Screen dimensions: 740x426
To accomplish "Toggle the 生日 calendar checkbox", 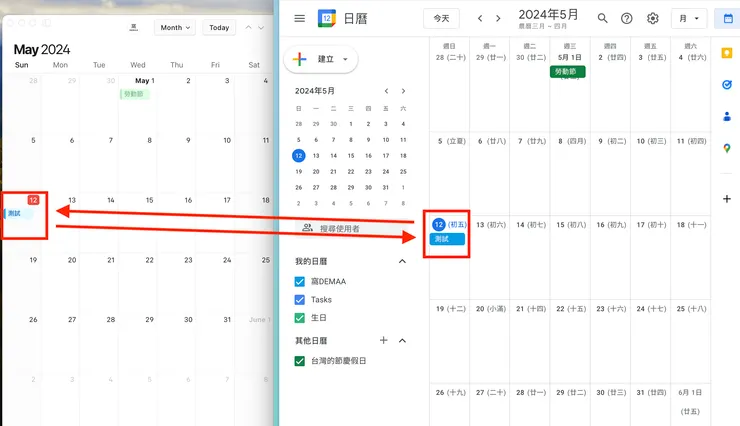I will point(299,318).
